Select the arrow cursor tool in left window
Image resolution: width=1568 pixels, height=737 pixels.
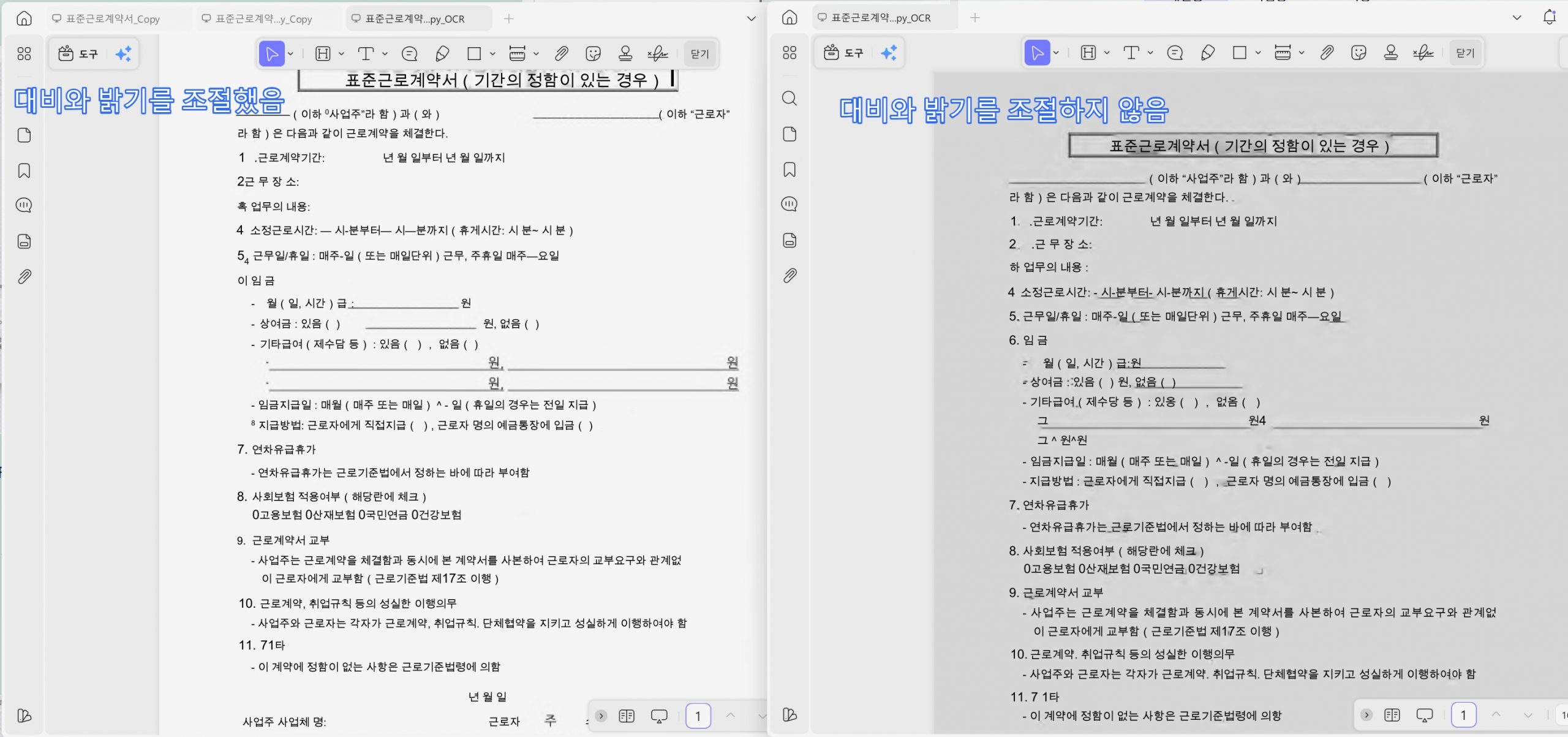272,54
